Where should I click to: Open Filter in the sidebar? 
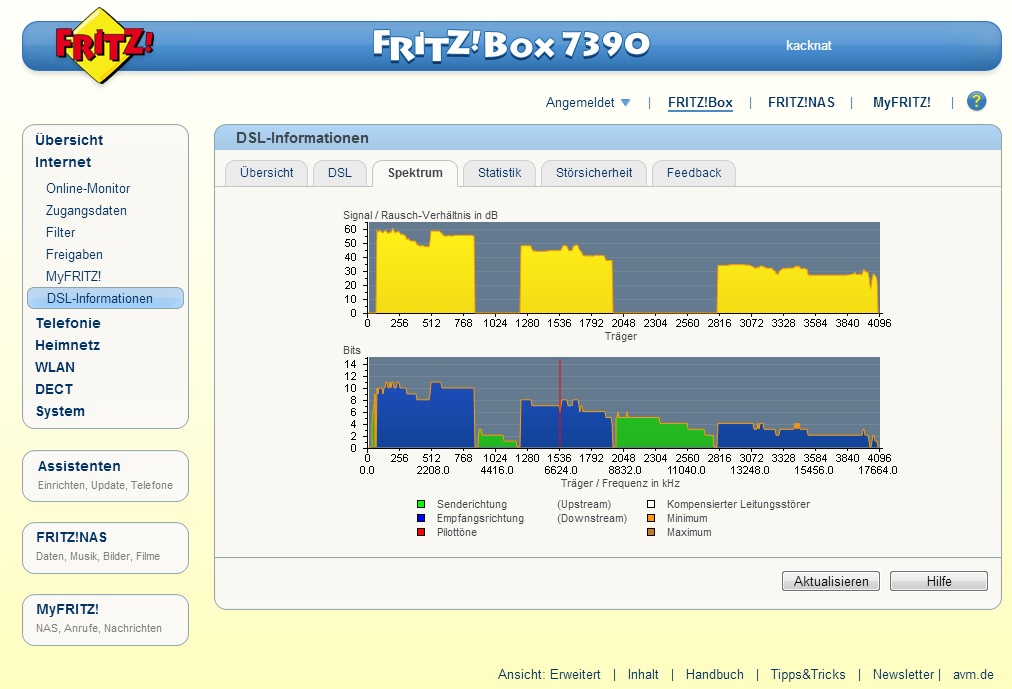(x=61, y=232)
